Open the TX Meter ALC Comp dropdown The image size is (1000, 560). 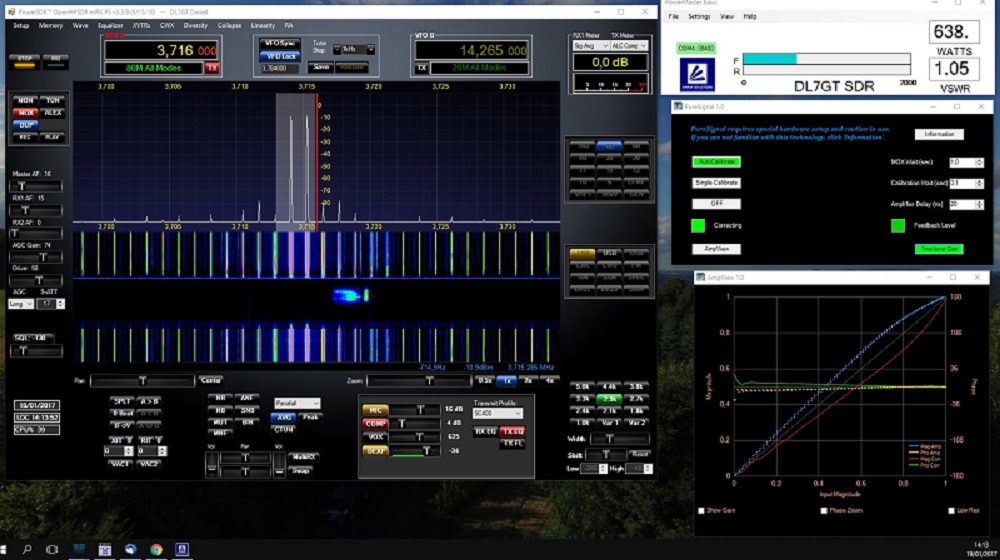(x=629, y=46)
